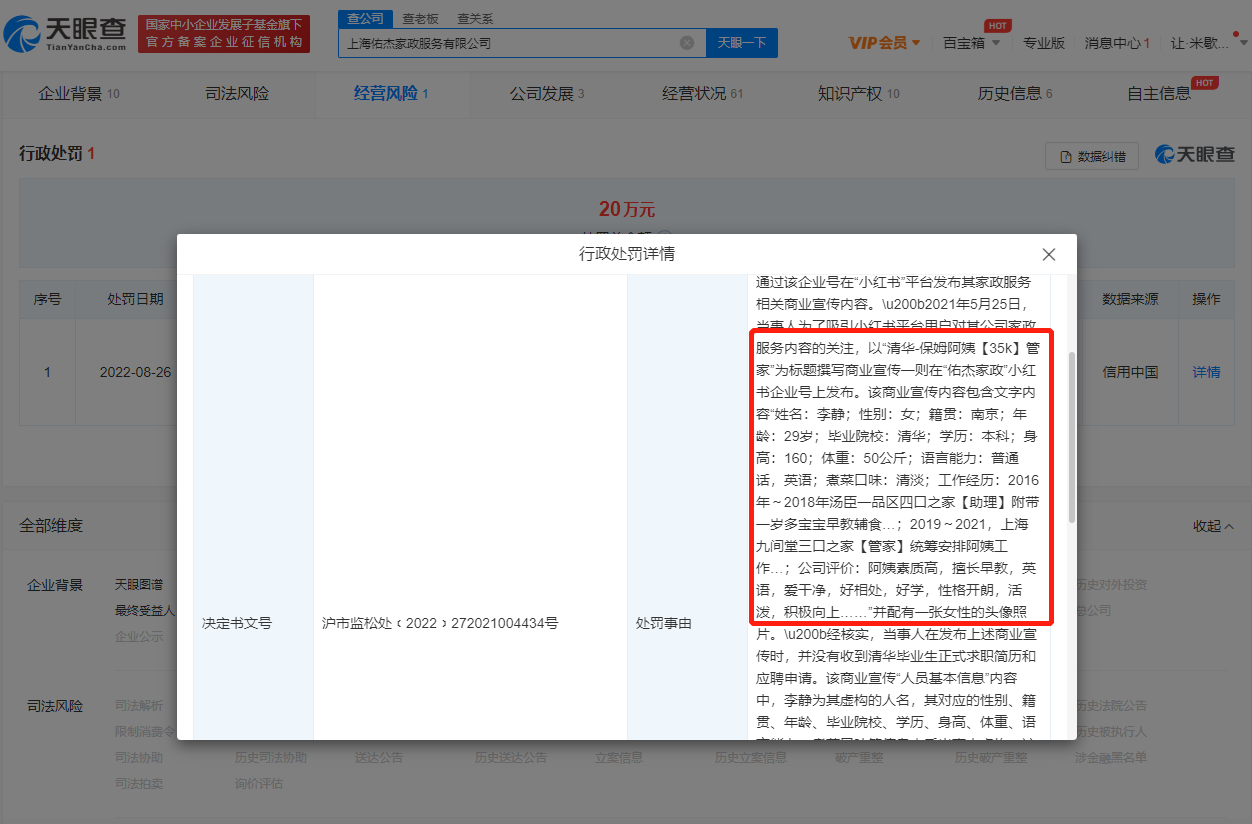Switch to the 历史信息 tab
Viewport: 1252px width, 824px height.
[1013, 93]
